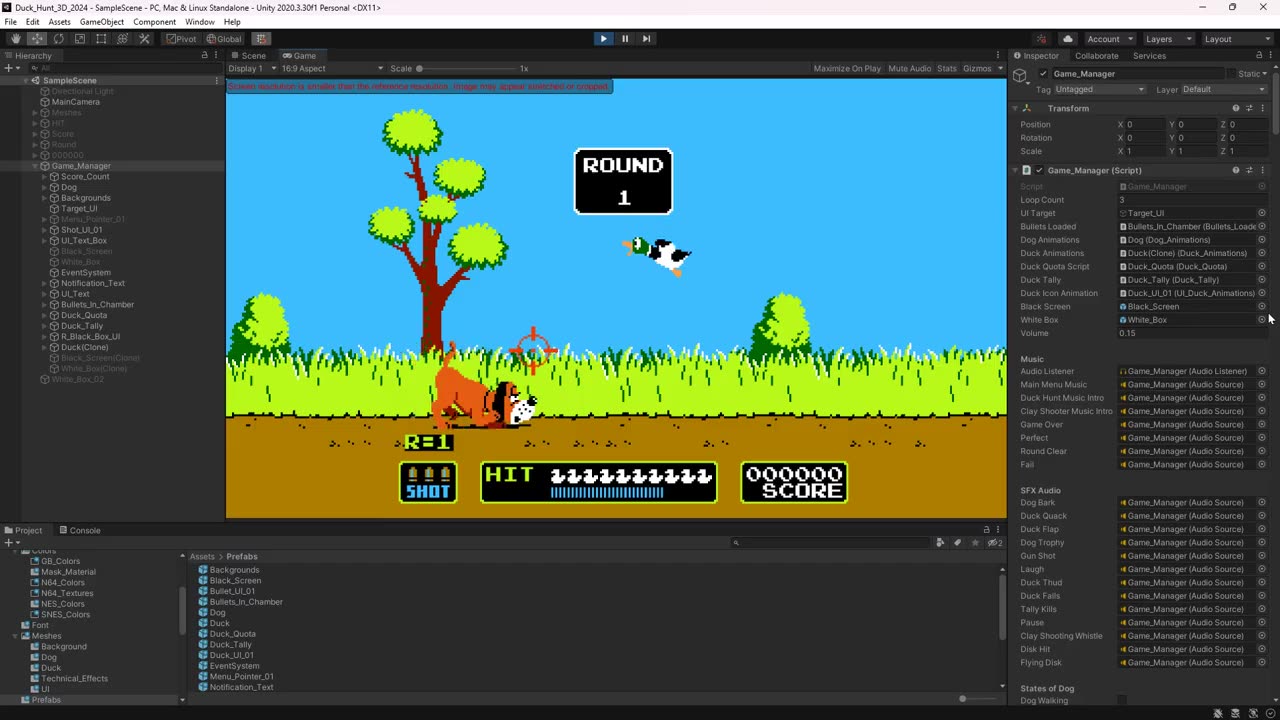Open object picker for White Box field
Image resolution: width=1280 pixels, height=720 pixels.
click(1261, 320)
